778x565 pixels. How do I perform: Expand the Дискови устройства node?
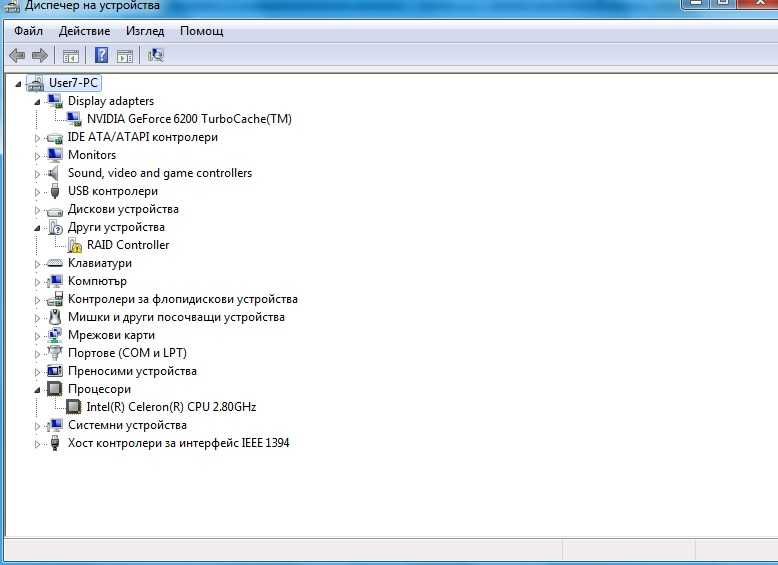(x=37, y=210)
